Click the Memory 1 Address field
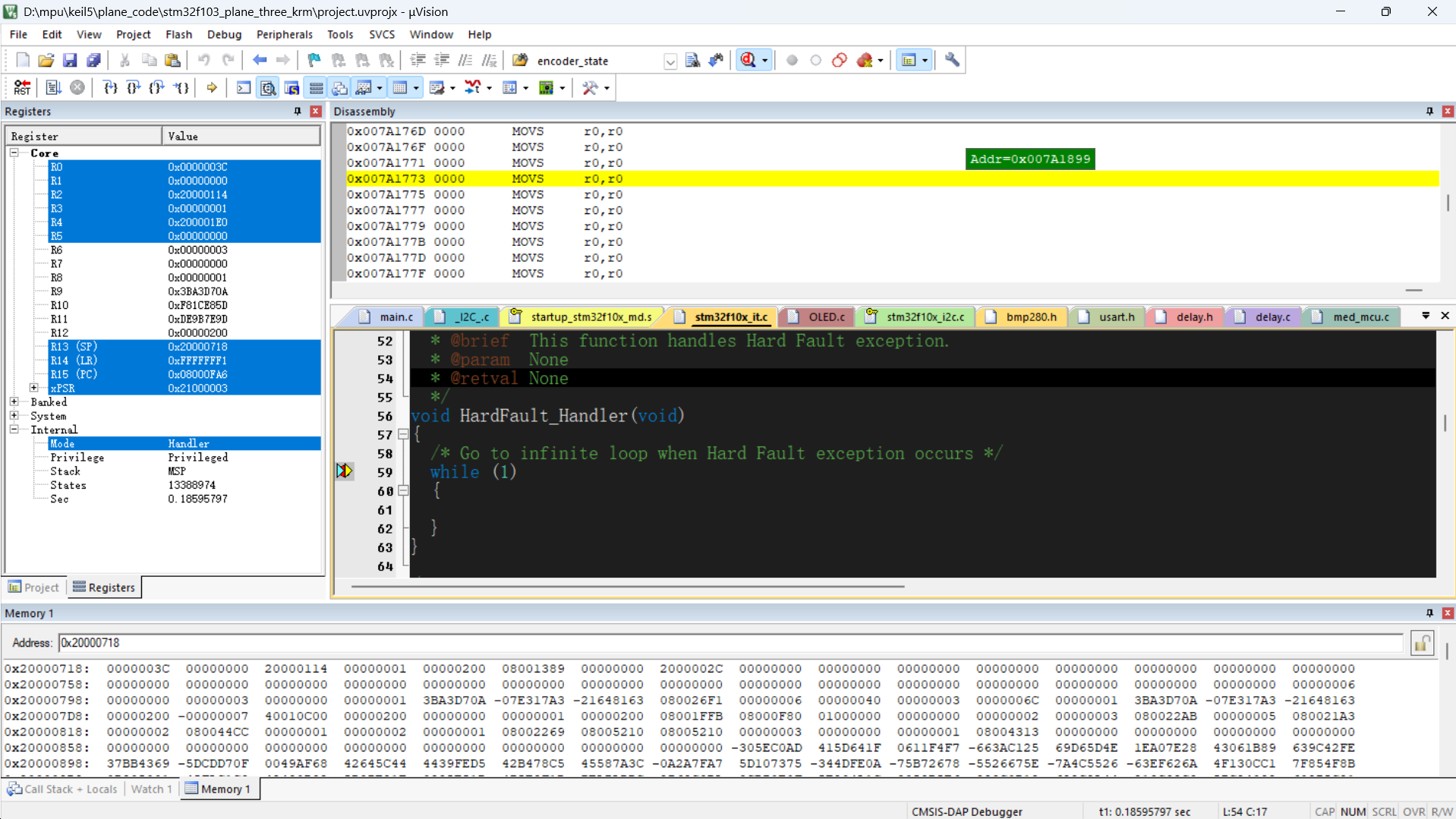This screenshot has width=1456, height=819. (x=730, y=643)
